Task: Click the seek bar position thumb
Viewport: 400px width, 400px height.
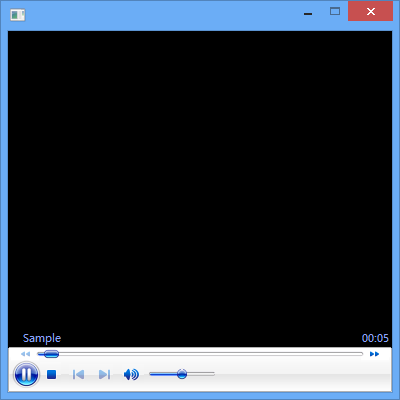Action: pyautogui.click(x=51, y=354)
